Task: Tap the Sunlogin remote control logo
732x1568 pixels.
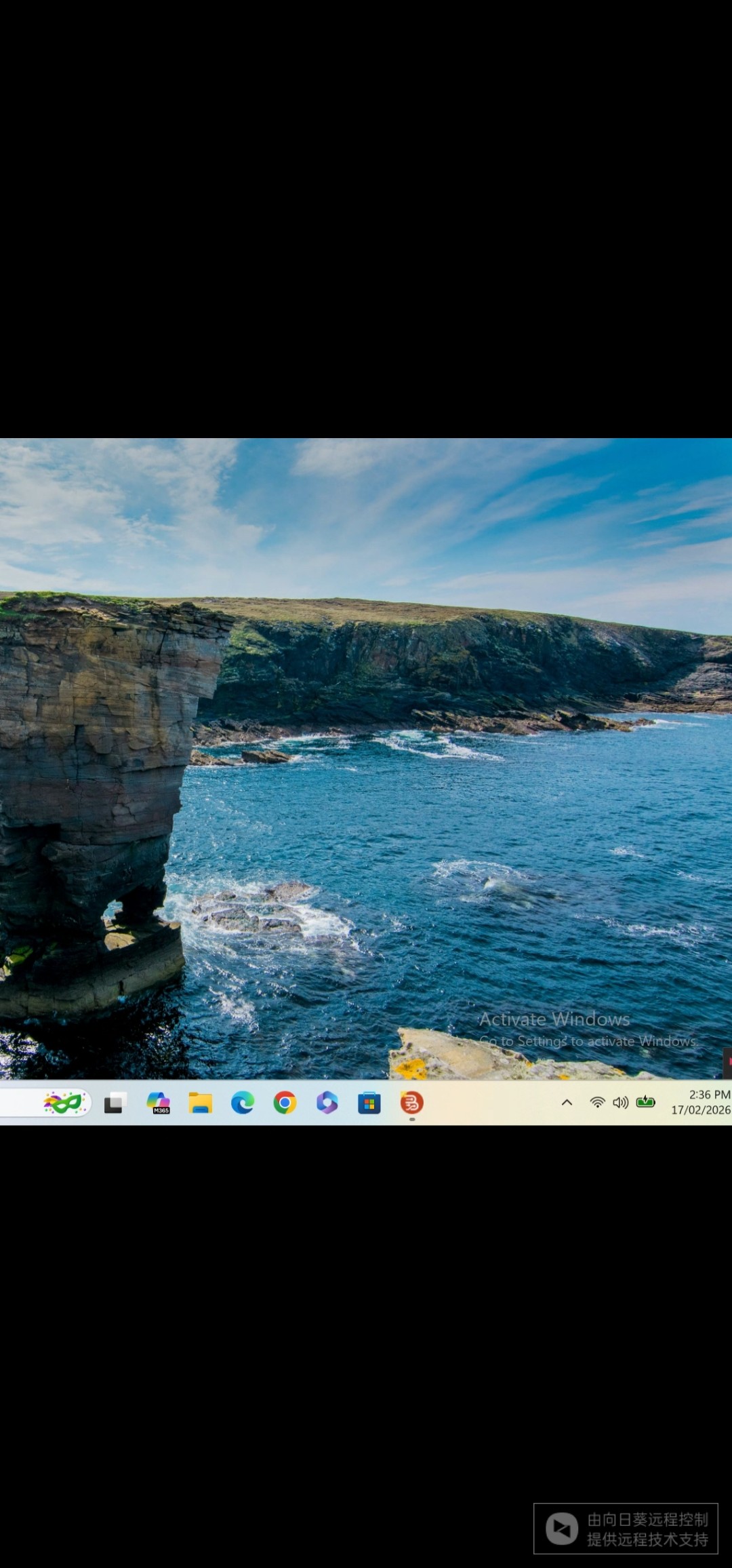Action: point(562,1529)
